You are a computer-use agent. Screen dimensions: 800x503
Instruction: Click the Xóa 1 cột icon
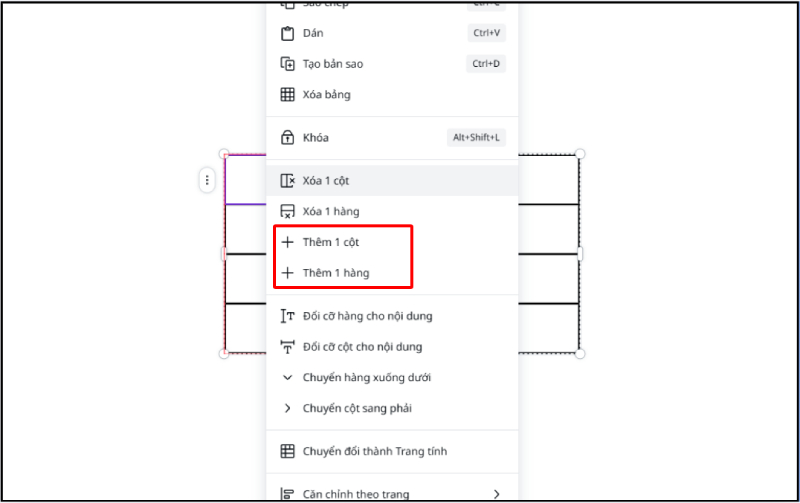click(287, 181)
